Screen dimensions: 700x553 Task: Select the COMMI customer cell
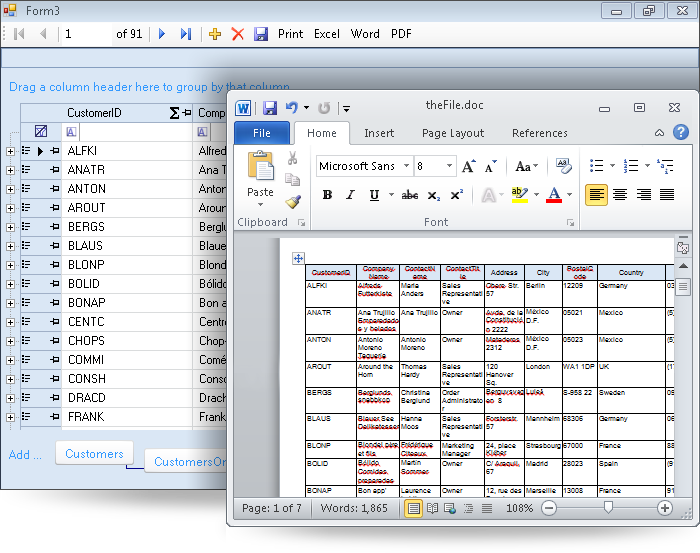127,360
